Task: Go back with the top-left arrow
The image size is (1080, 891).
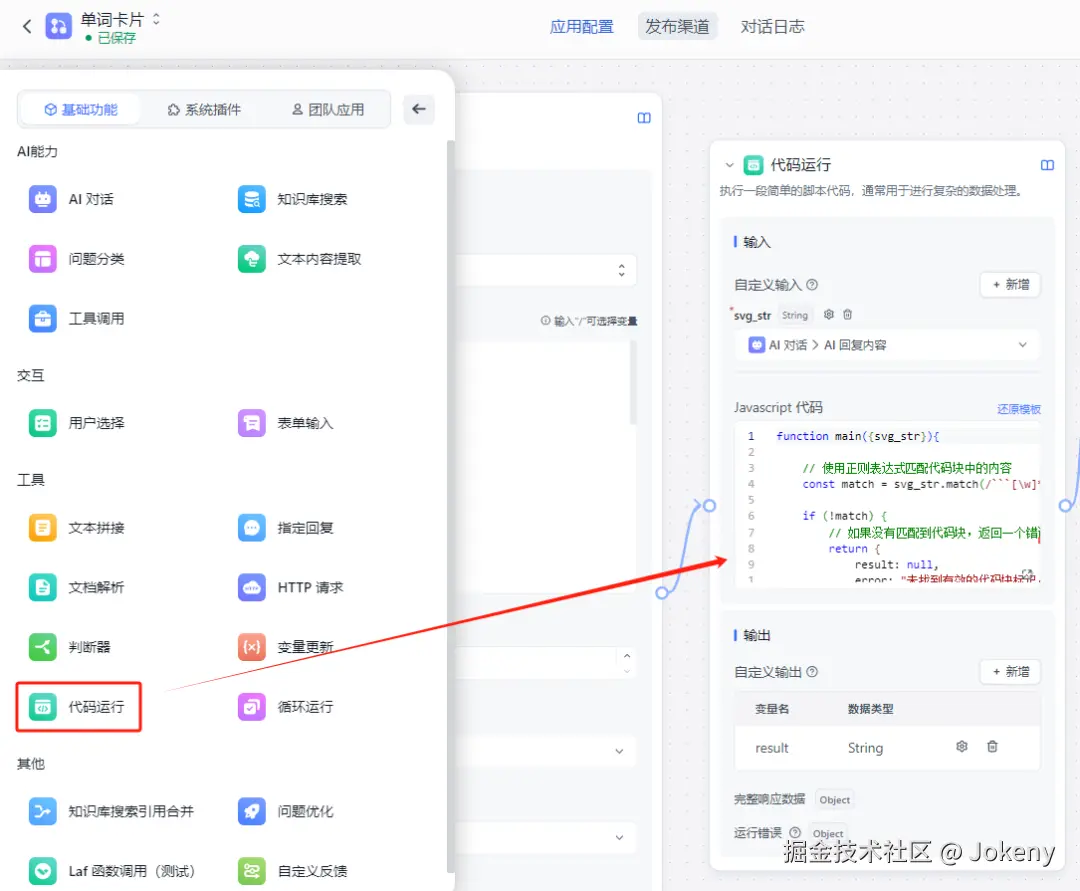Action: coord(27,27)
